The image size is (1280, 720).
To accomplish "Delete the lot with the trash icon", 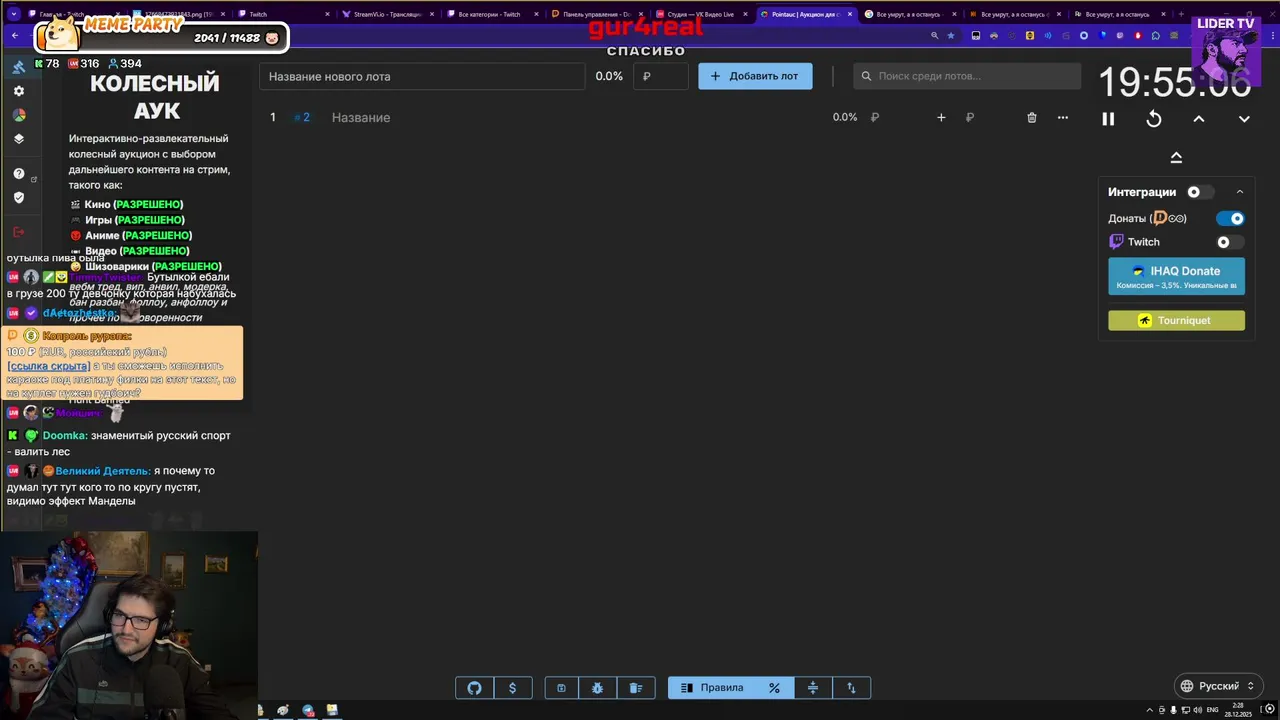I will pos(1032,117).
